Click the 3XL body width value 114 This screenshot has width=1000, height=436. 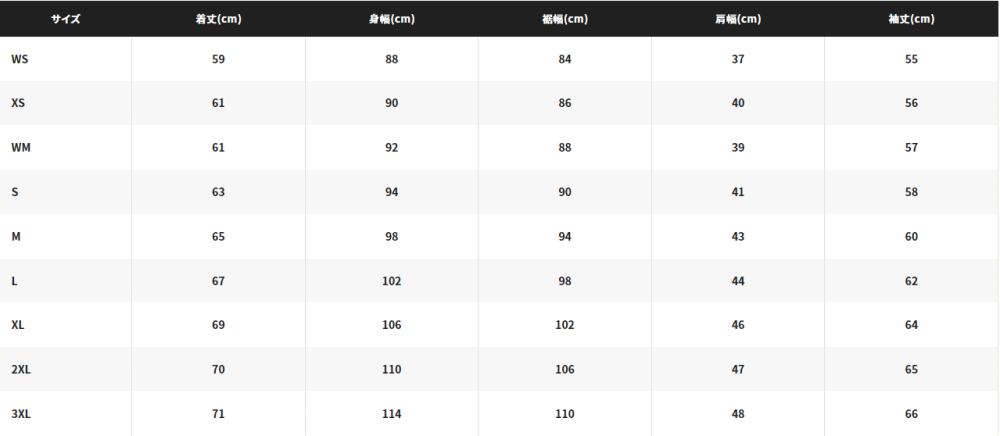point(392,414)
